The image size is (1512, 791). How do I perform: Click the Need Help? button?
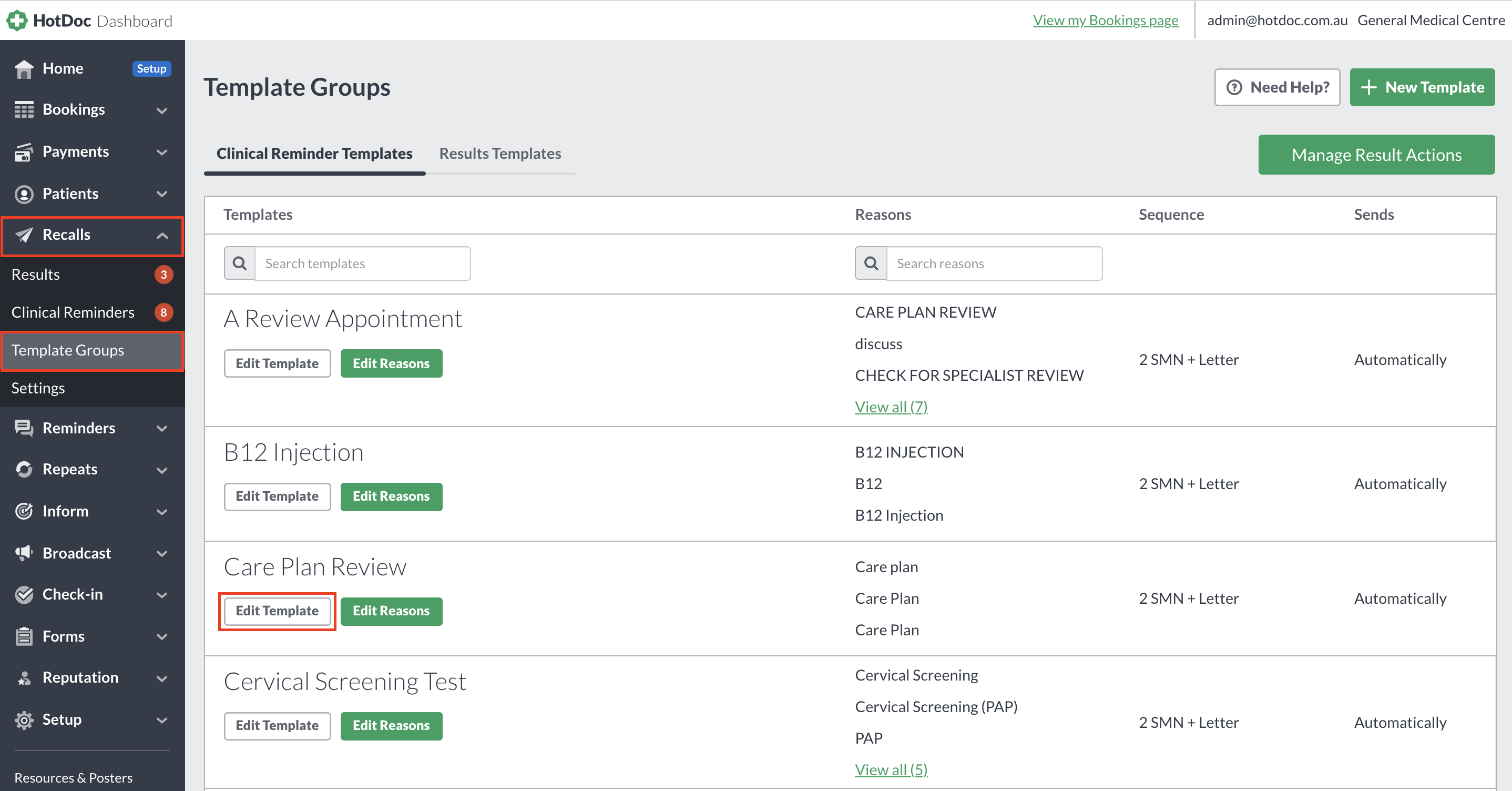point(1277,87)
